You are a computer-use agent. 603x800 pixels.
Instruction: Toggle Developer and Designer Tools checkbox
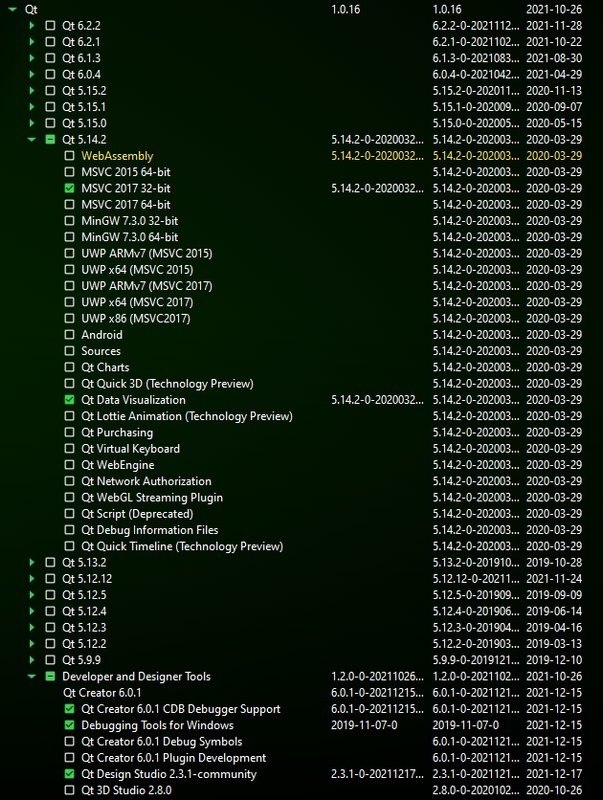pos(50,676)
